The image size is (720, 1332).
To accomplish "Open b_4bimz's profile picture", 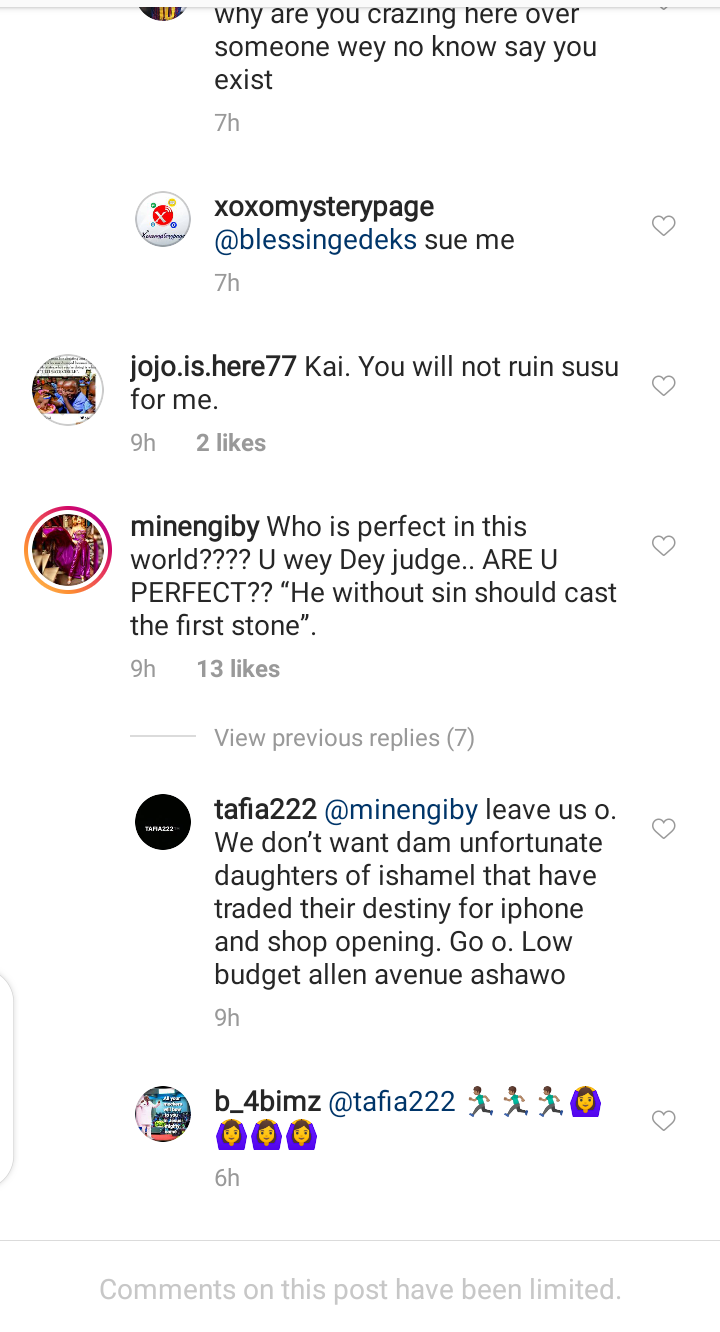I will pos(163,1113).
